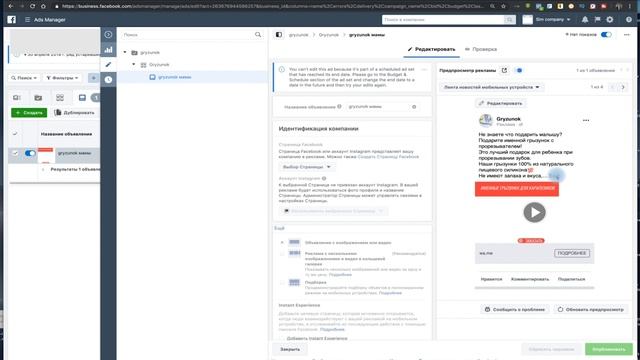Switch to the ad sets grid icon tab

(60, 98)
